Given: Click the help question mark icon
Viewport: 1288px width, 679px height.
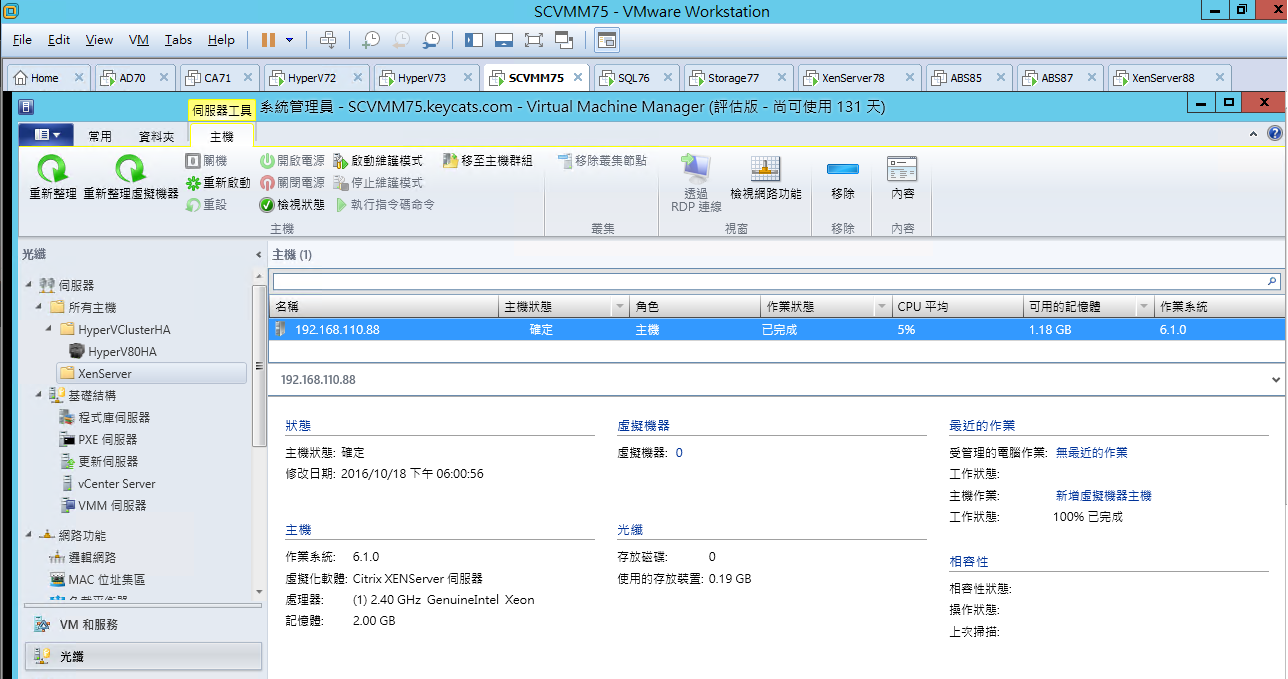Looking at the screenshot, I should 1274,133.
